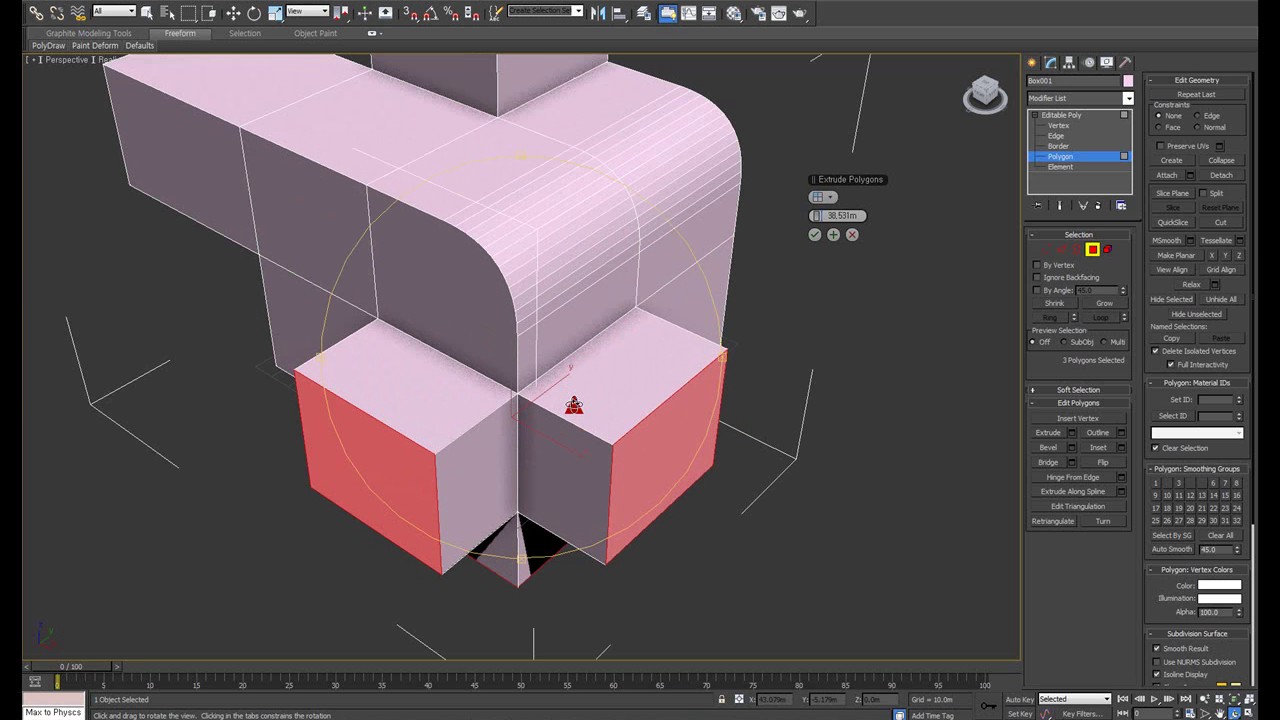1280x720 pixels.
Task: Open the Selection ribbon tab
Action: pos(244,33)
